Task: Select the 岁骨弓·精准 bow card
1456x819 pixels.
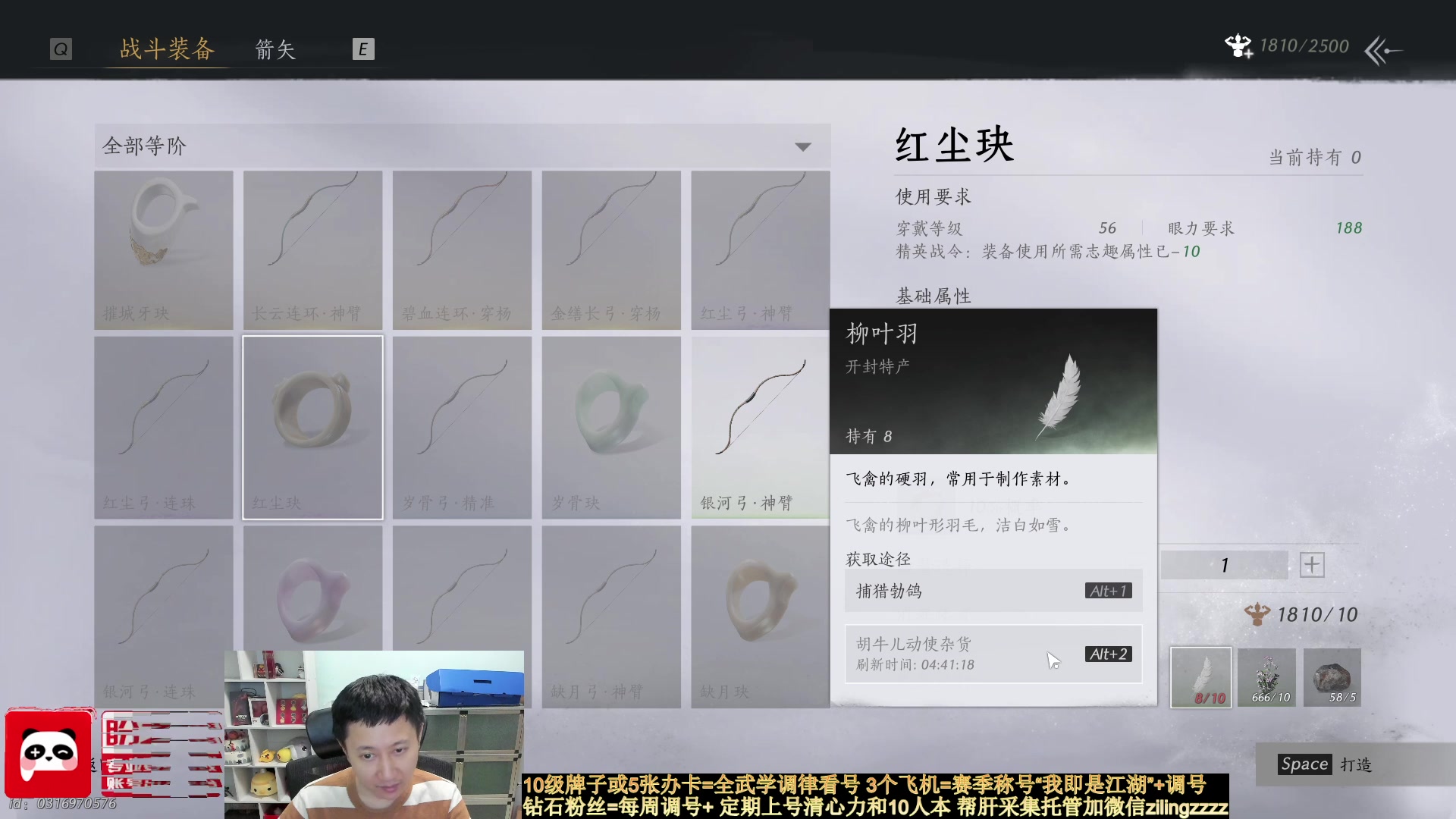Action: (x=463, y=428)
